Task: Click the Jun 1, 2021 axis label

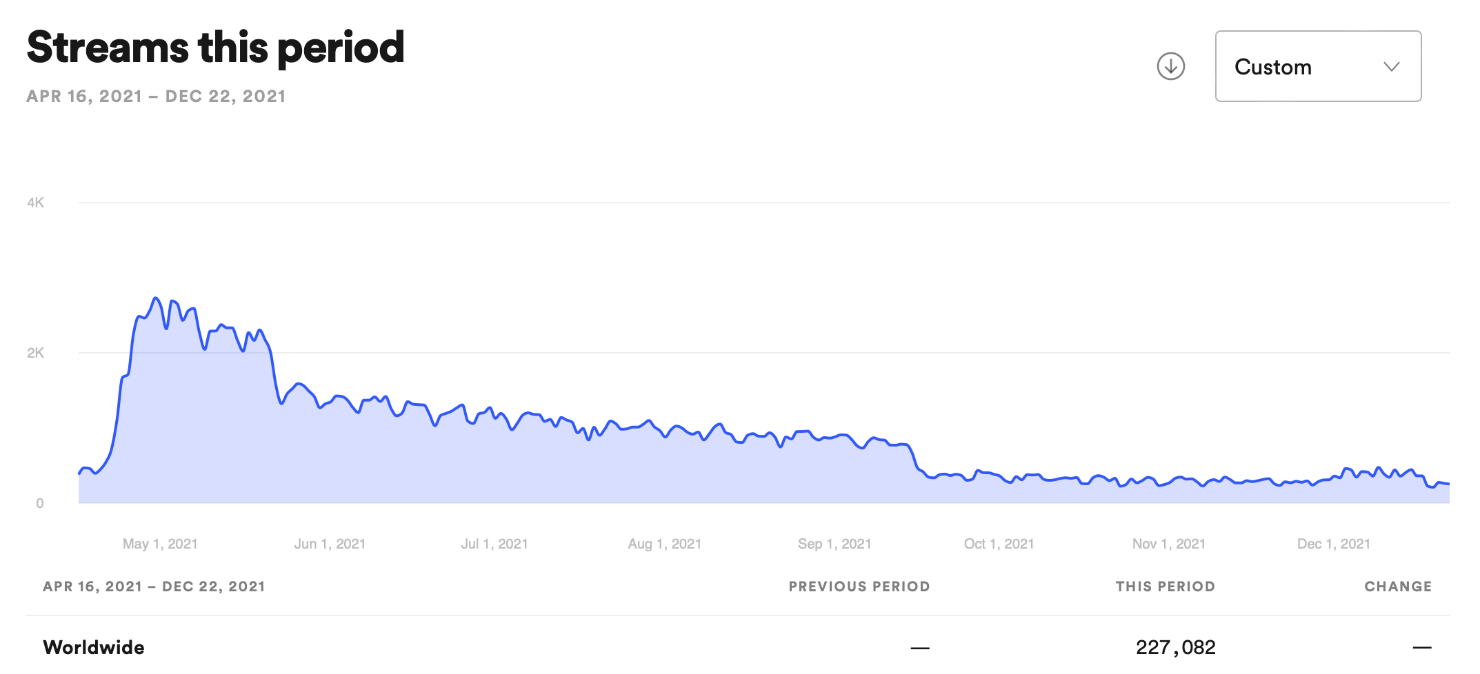Action: pos(329,544)
